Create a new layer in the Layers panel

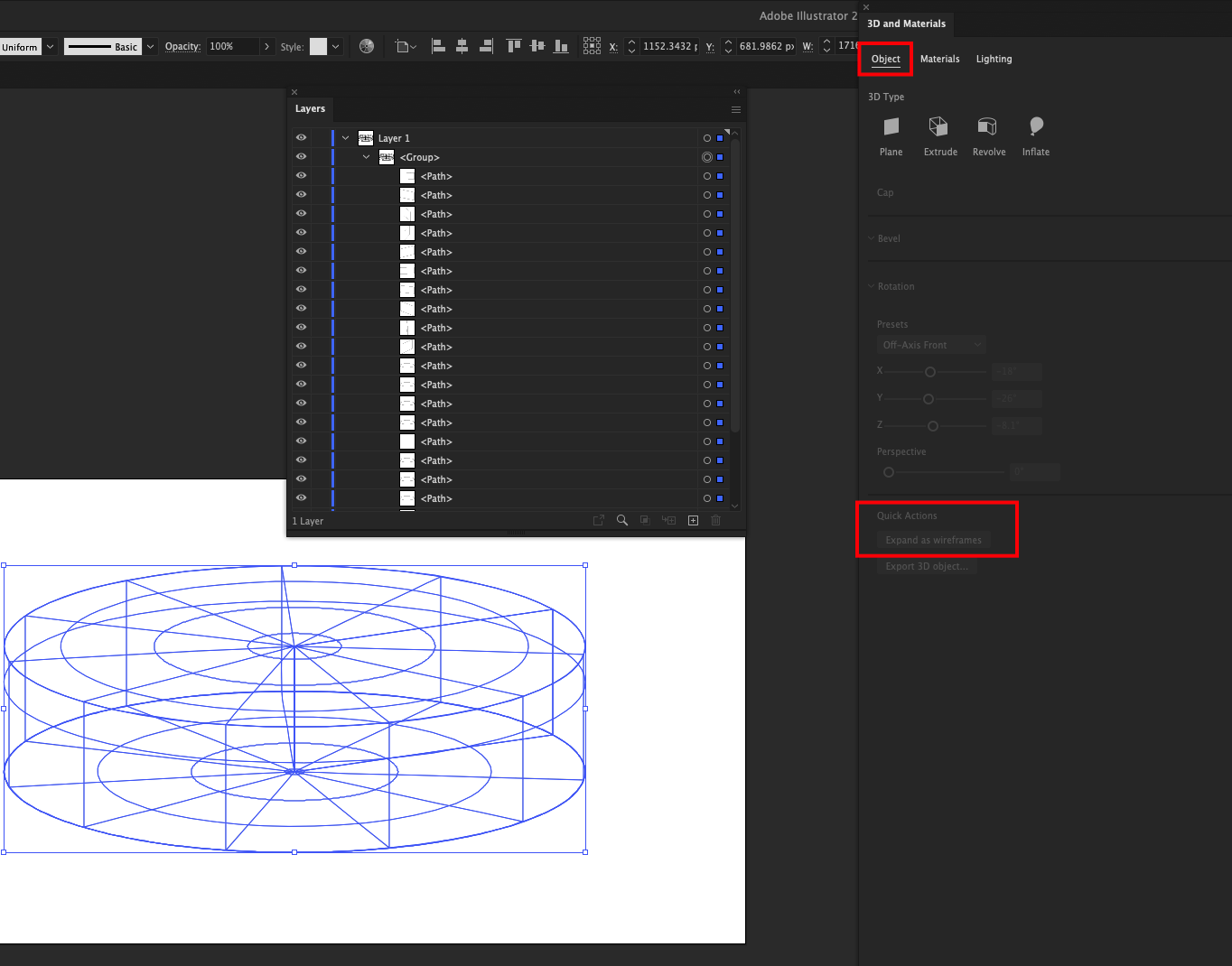[x=692, y=520]
